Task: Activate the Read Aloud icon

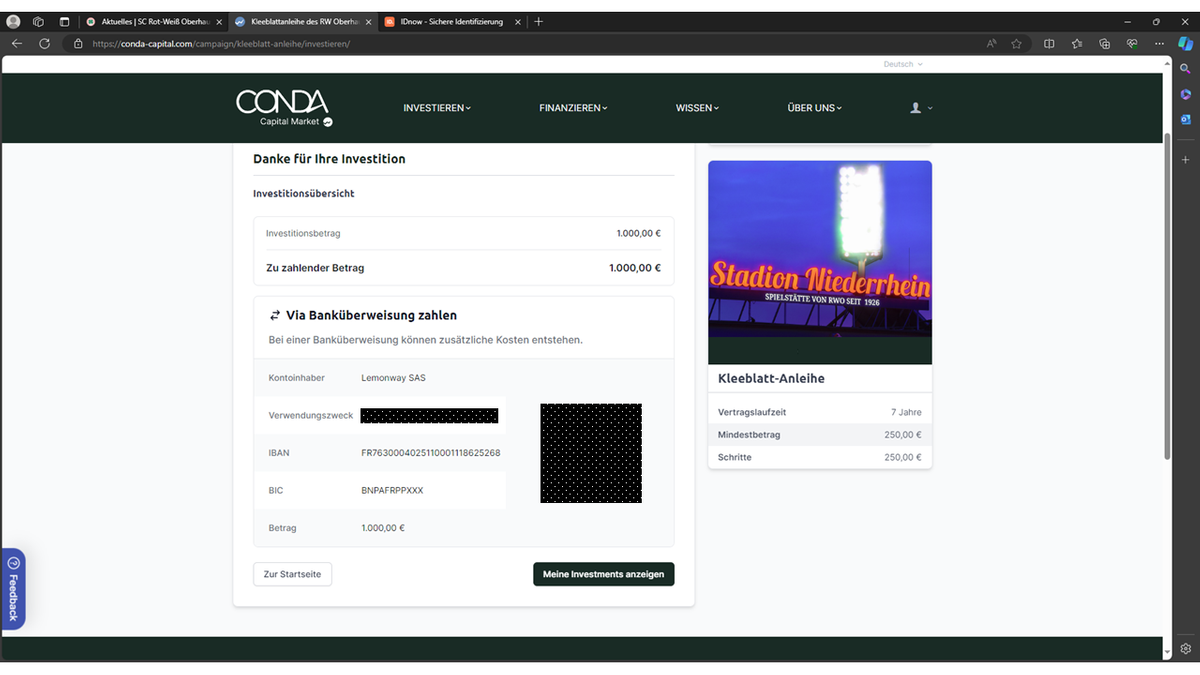Action: click(992, 44)
